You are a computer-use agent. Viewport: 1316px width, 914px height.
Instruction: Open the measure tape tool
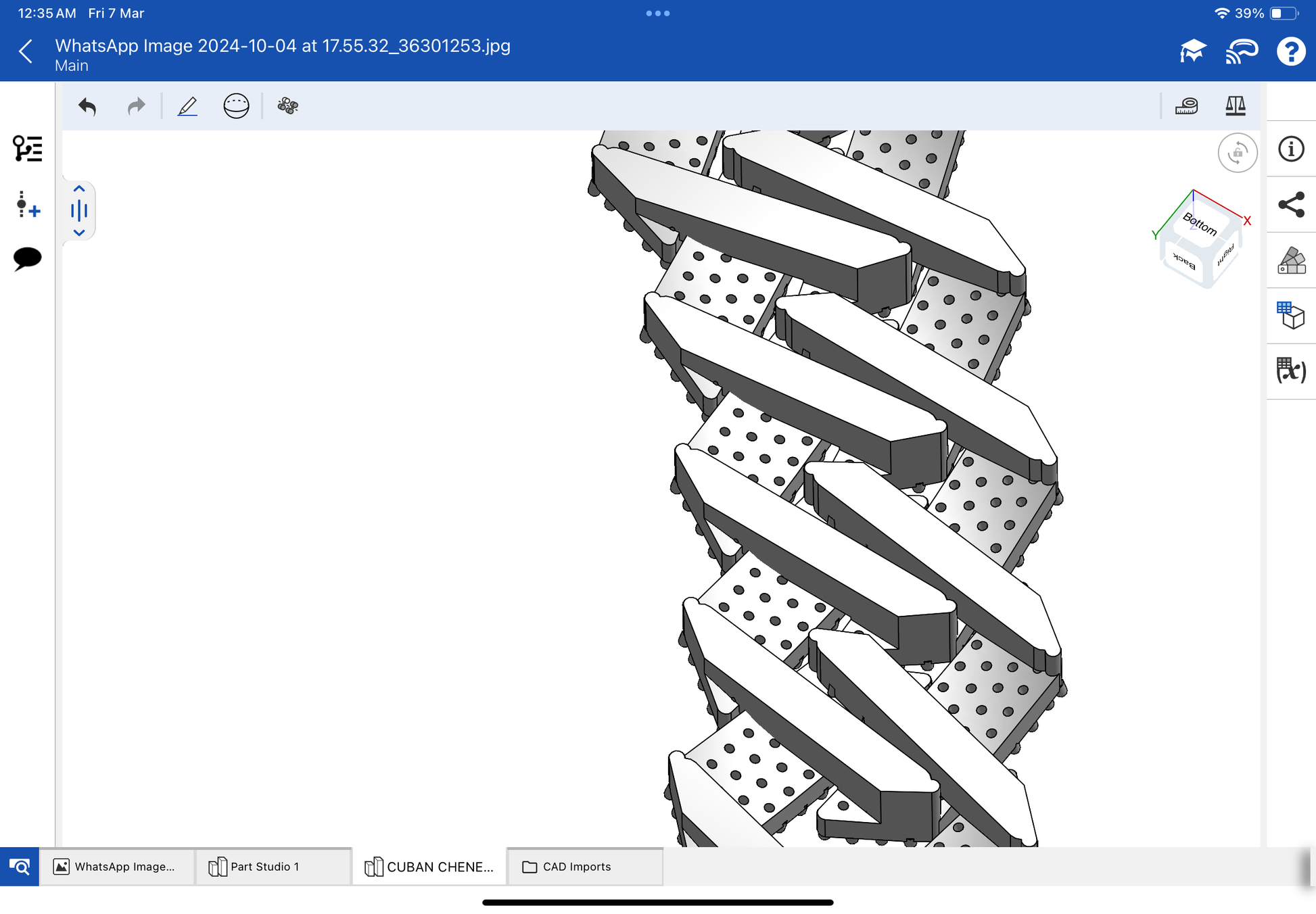[x=1186, y=106]
